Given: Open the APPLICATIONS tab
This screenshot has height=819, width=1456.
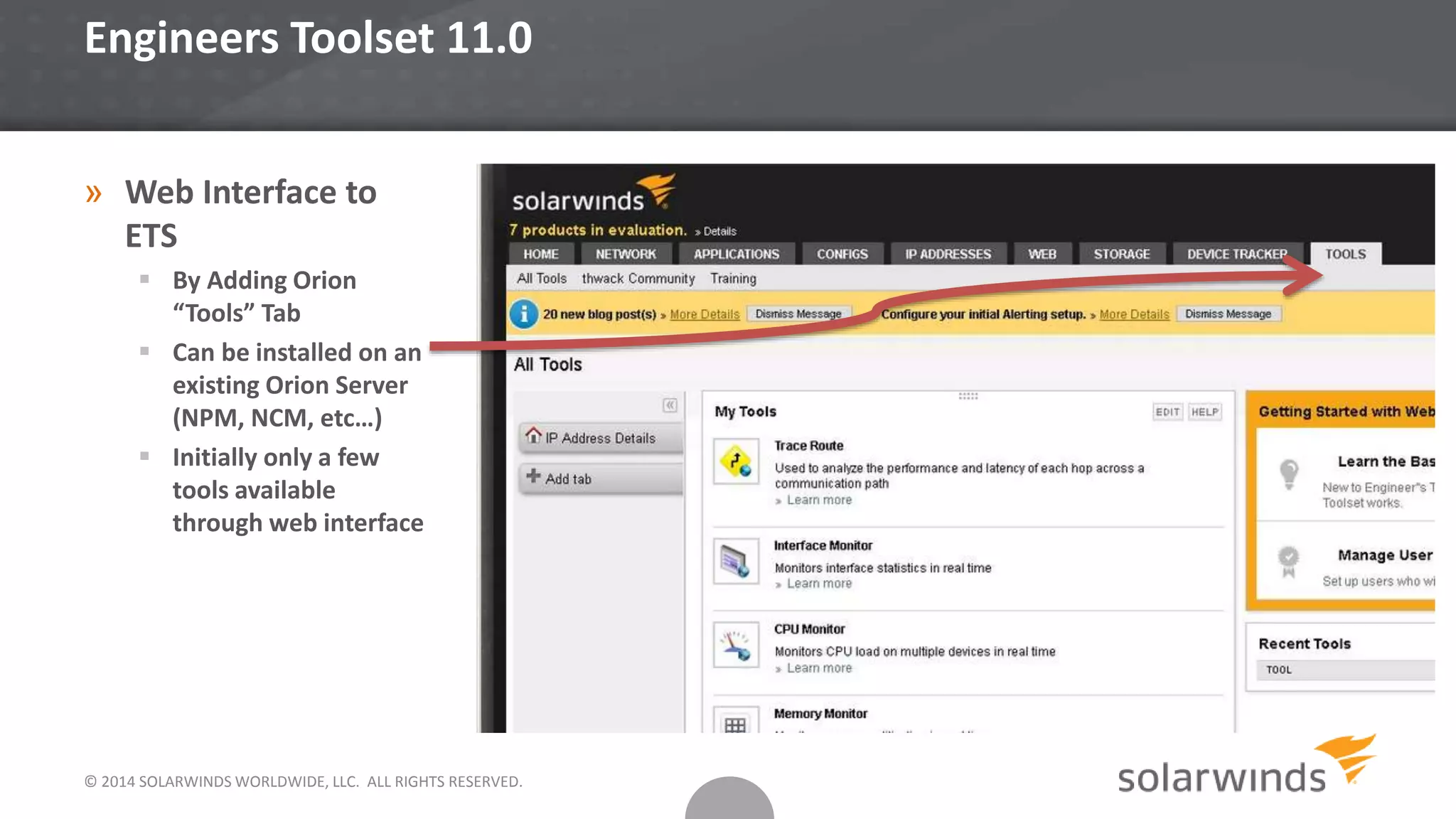Looking at the screenshot, I should [737, 254].
